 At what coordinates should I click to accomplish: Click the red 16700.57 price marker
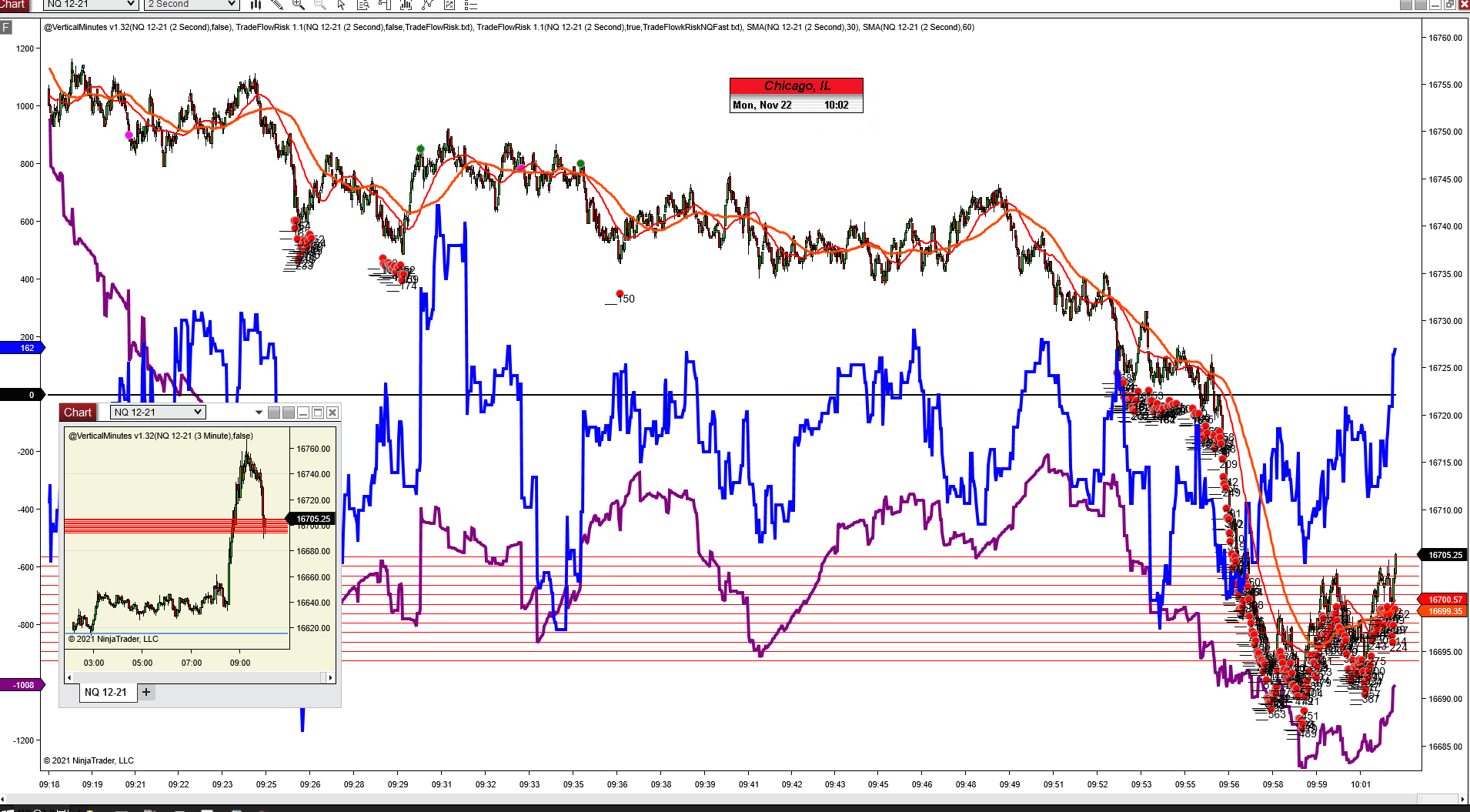[x=1444, y=600]
